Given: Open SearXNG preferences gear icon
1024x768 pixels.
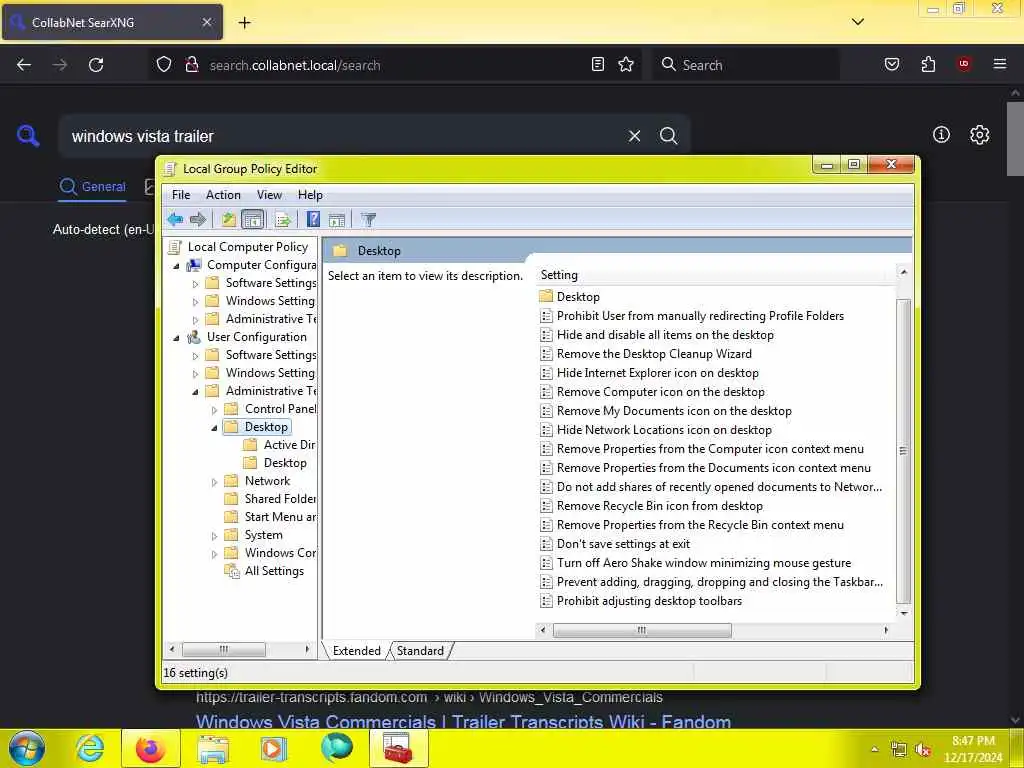Looking at the screenshot, I should point(979,135).
